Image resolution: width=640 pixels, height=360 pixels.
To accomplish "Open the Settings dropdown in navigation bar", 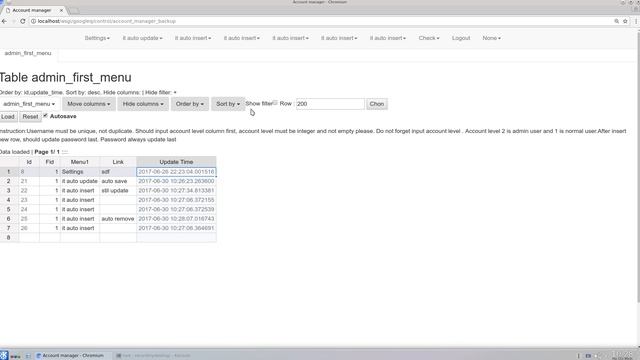I will 97,38.
